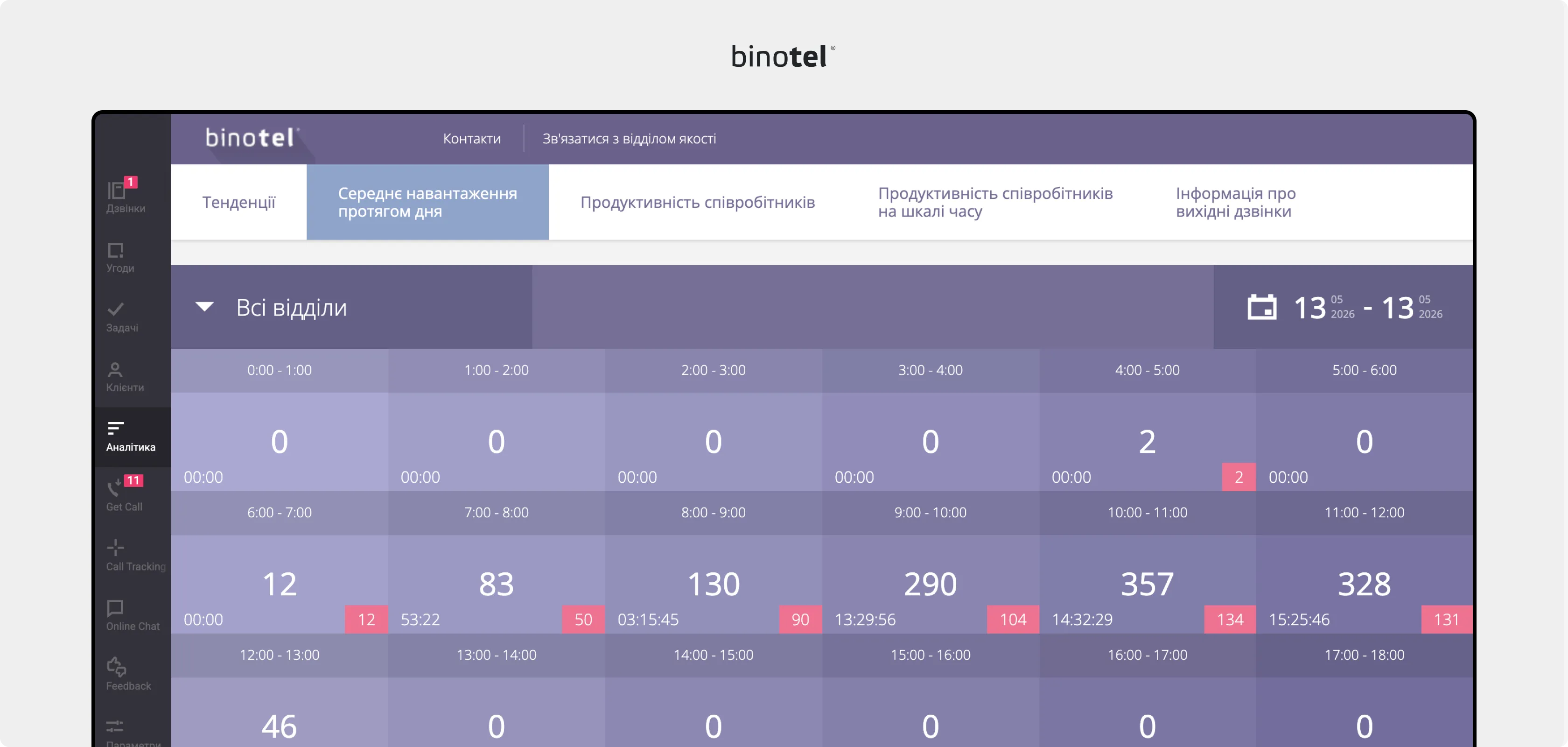Open the Задачі checkmark icon
The height and width of the screenshot is (747, 1568).
[x=115, y=309]
